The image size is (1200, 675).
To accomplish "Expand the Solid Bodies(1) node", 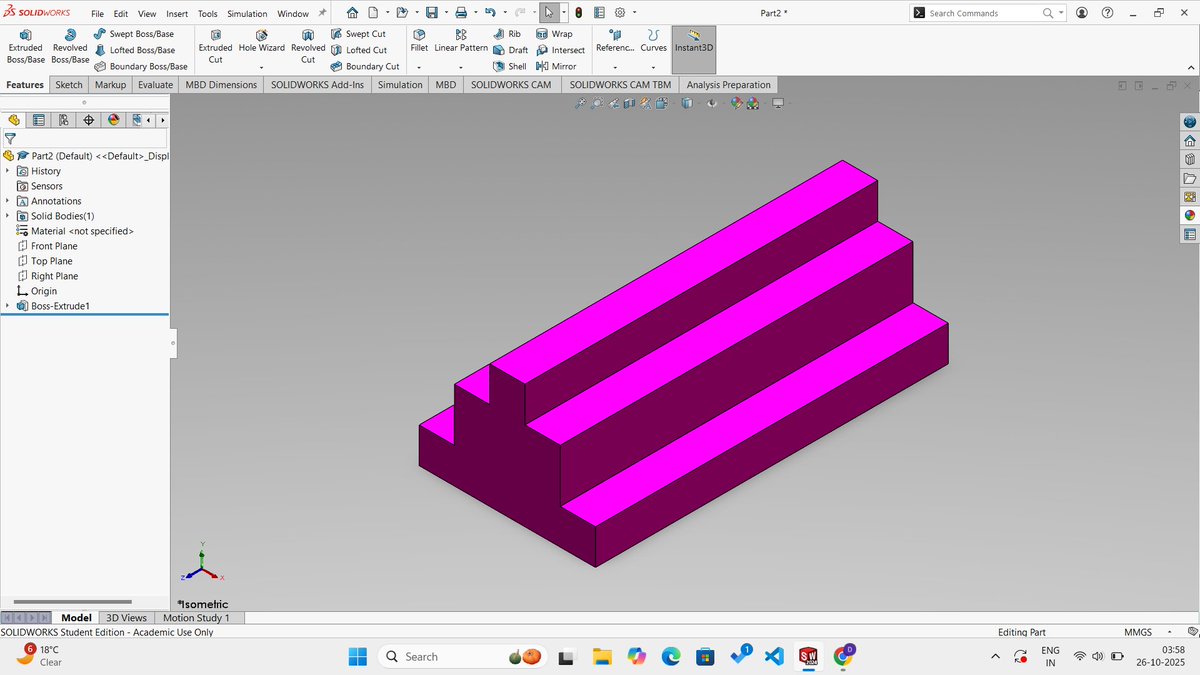I will [7, 216].
